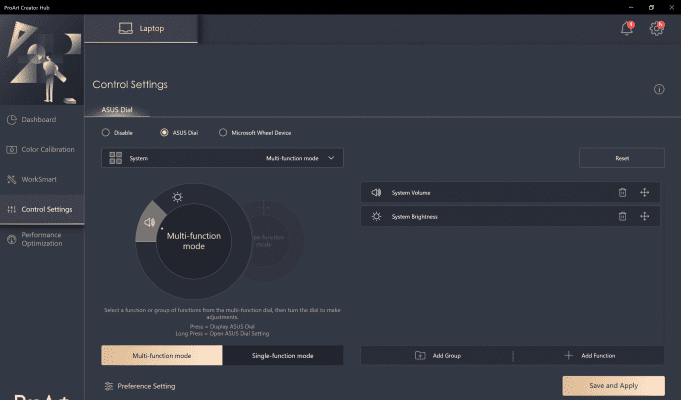Screen dimensions: 681x400
Task: Click the System apps grid icon
Action: click(116, 158)
